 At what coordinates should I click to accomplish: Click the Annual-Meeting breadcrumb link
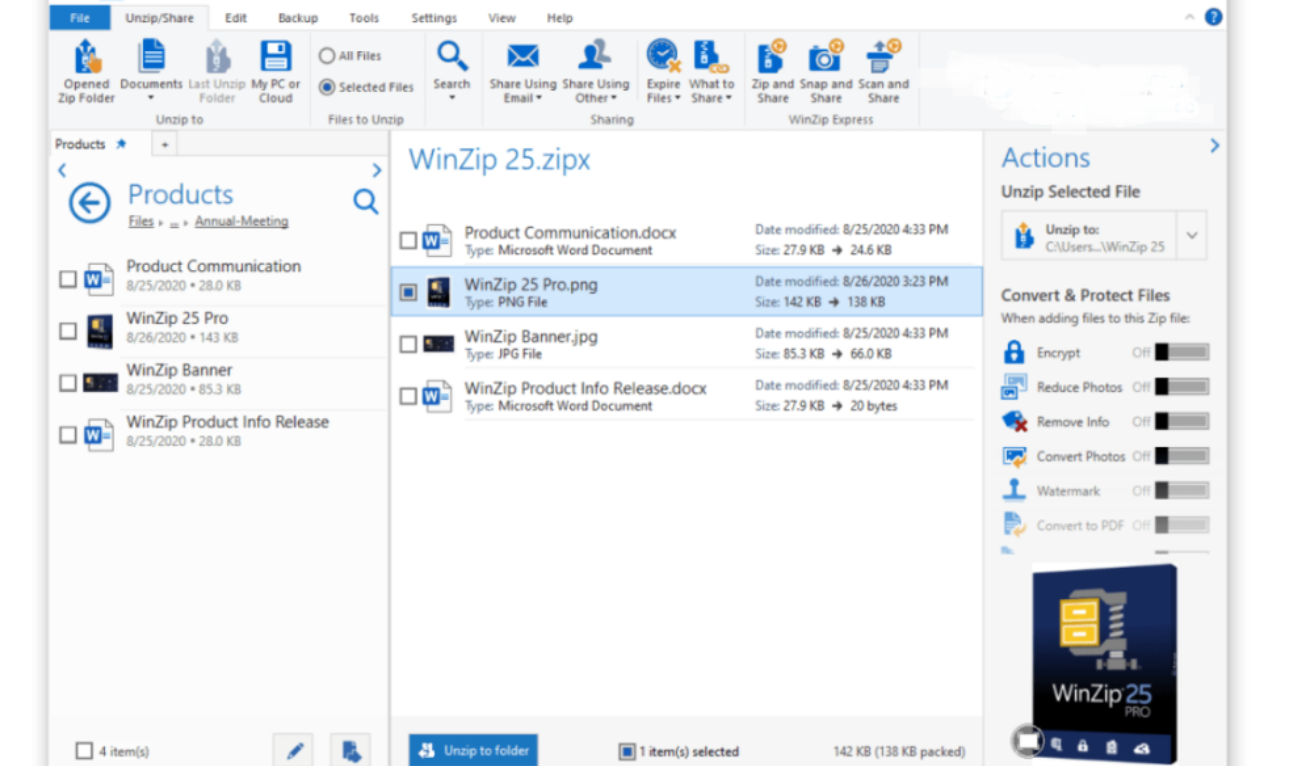click(x=241, y=221)
